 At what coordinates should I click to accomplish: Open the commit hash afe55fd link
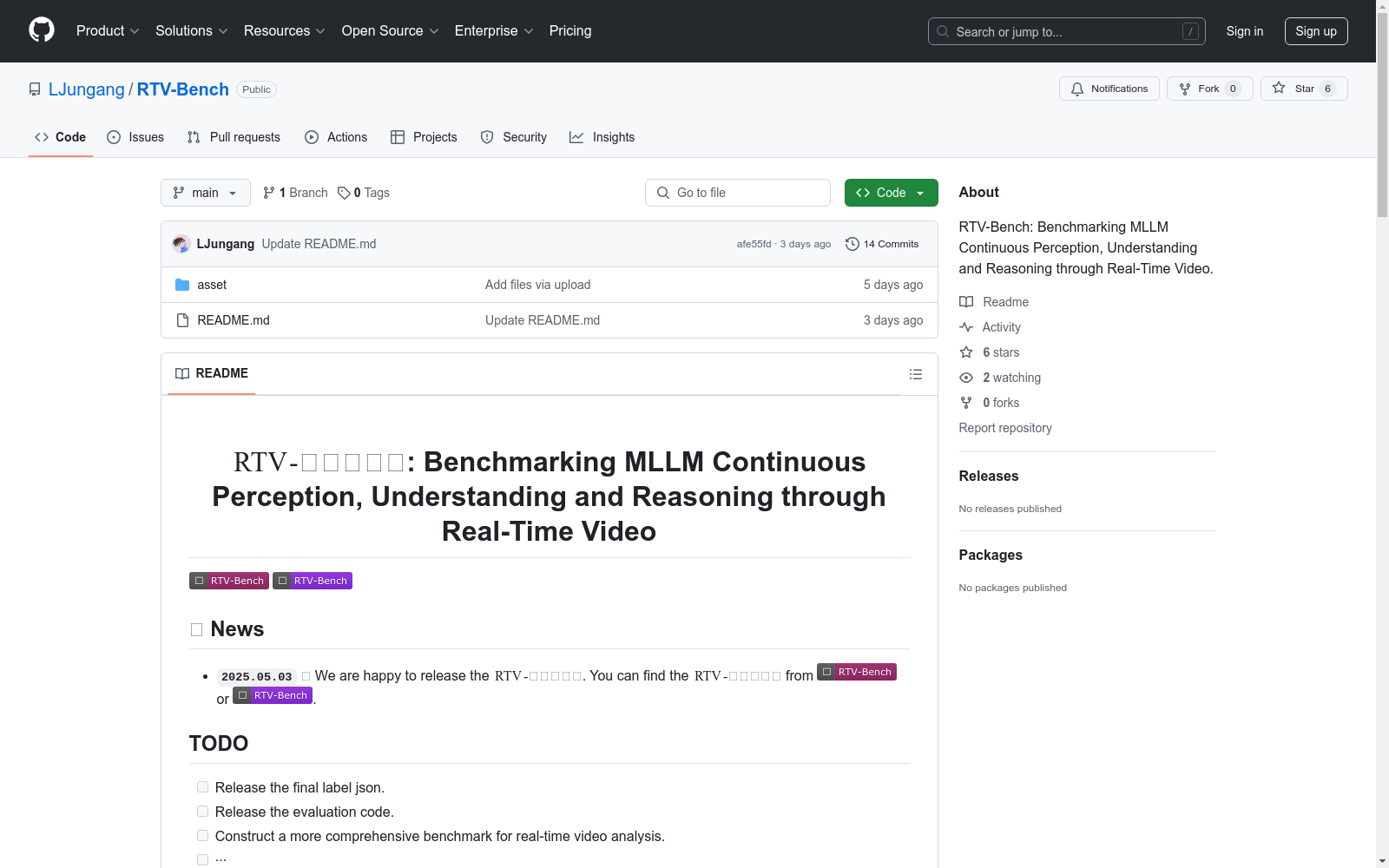point(754,244)
